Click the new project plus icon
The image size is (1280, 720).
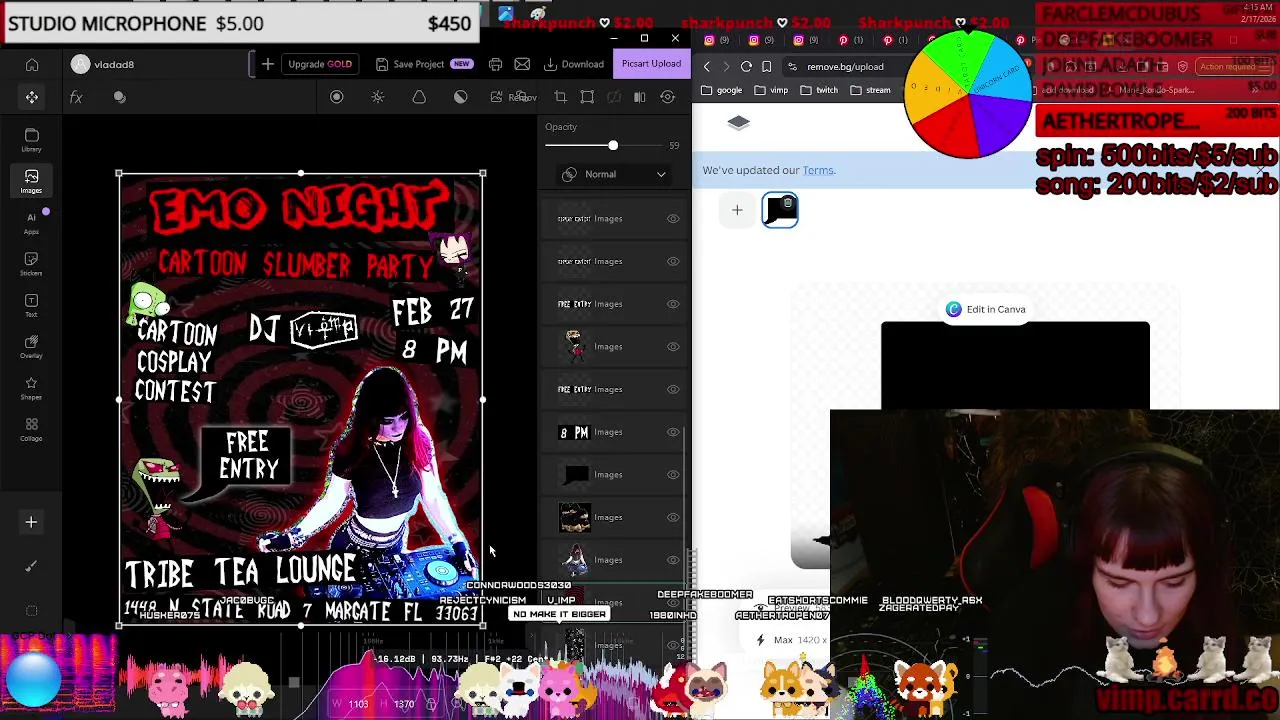pyautogui.click(x=268, y=64)
